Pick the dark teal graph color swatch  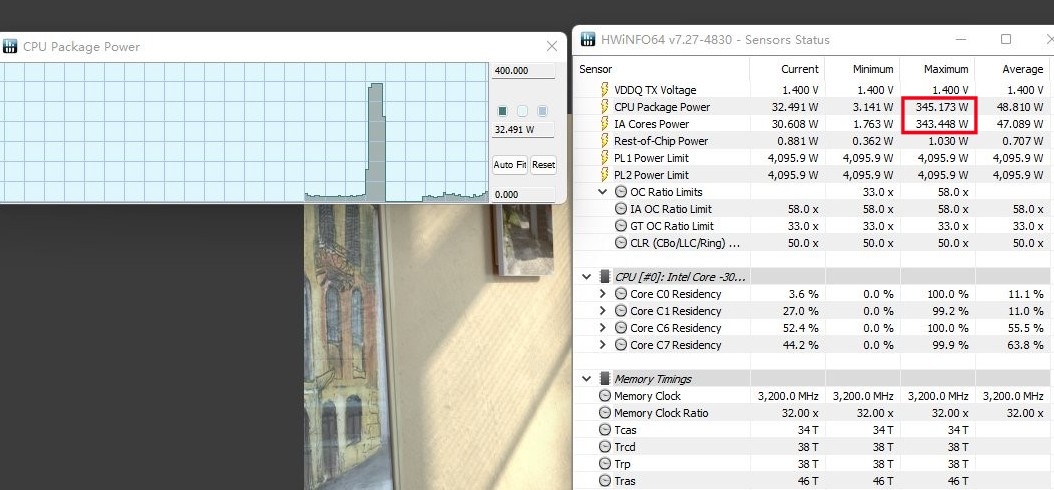pos(503,111)
